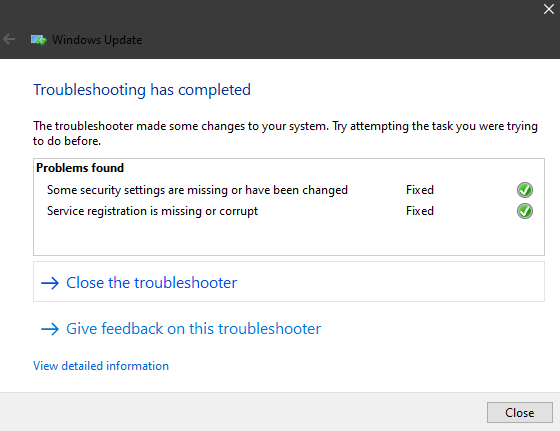Open Give feedback on this troubleshooter
560x431 pixels.
click(289, 329)
